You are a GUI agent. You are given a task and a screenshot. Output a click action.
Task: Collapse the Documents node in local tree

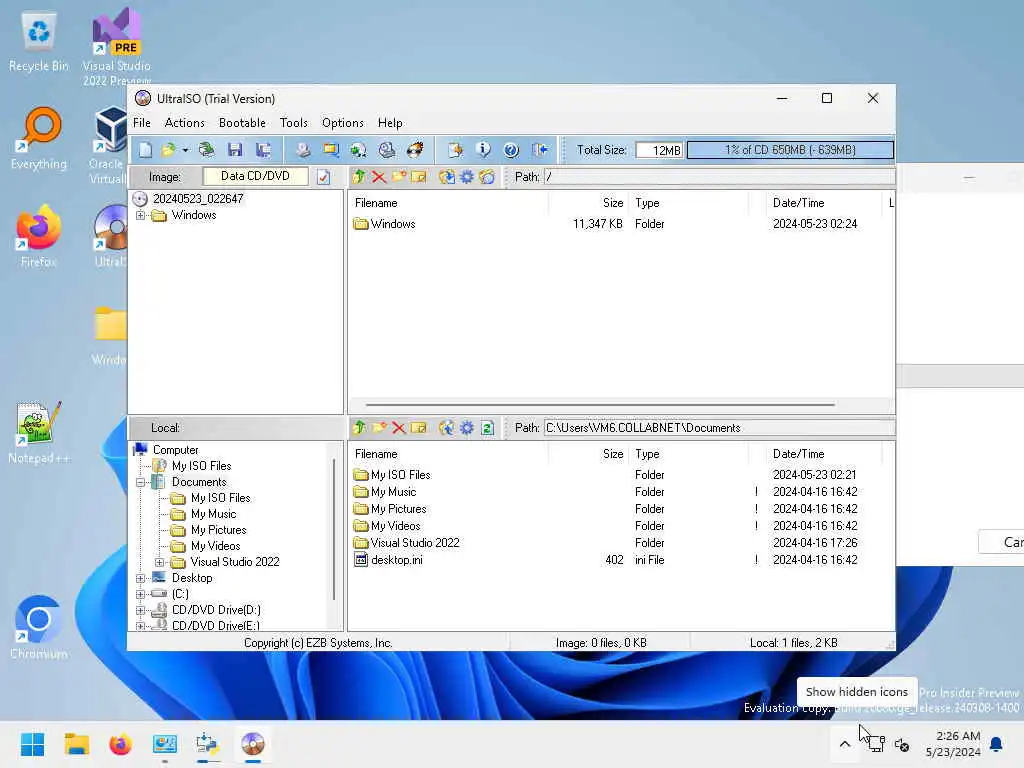[140, 482]
